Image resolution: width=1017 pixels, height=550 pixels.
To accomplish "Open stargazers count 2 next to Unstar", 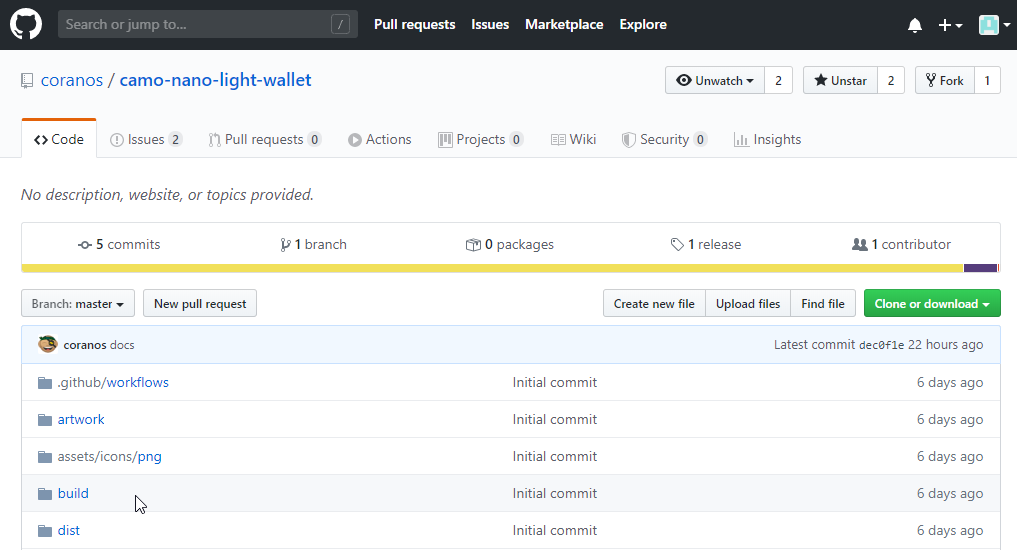I will pos(891,80).
